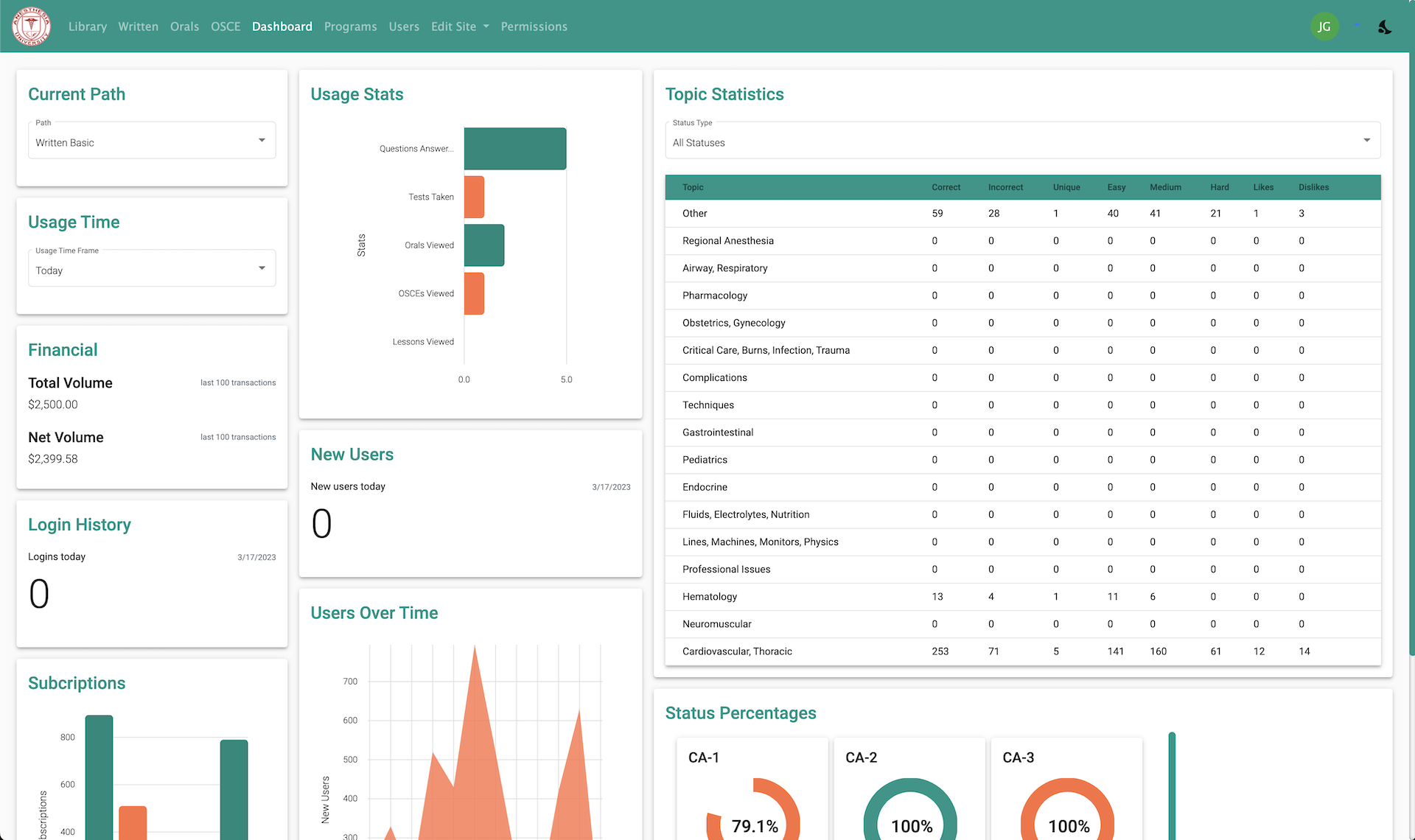Toggle dark mode with moon icon
The height and width of the screenshot is (840, 1415).
(x=1384, y=27)
